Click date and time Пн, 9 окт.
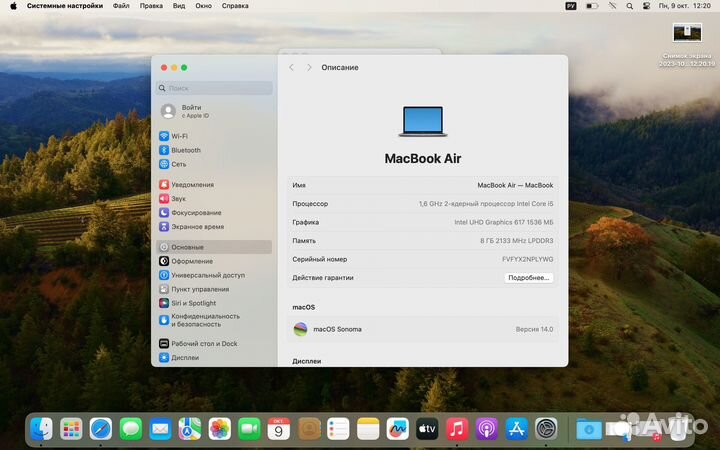The height and width of the screenshot is (450, 720). (x=684, y=6)
